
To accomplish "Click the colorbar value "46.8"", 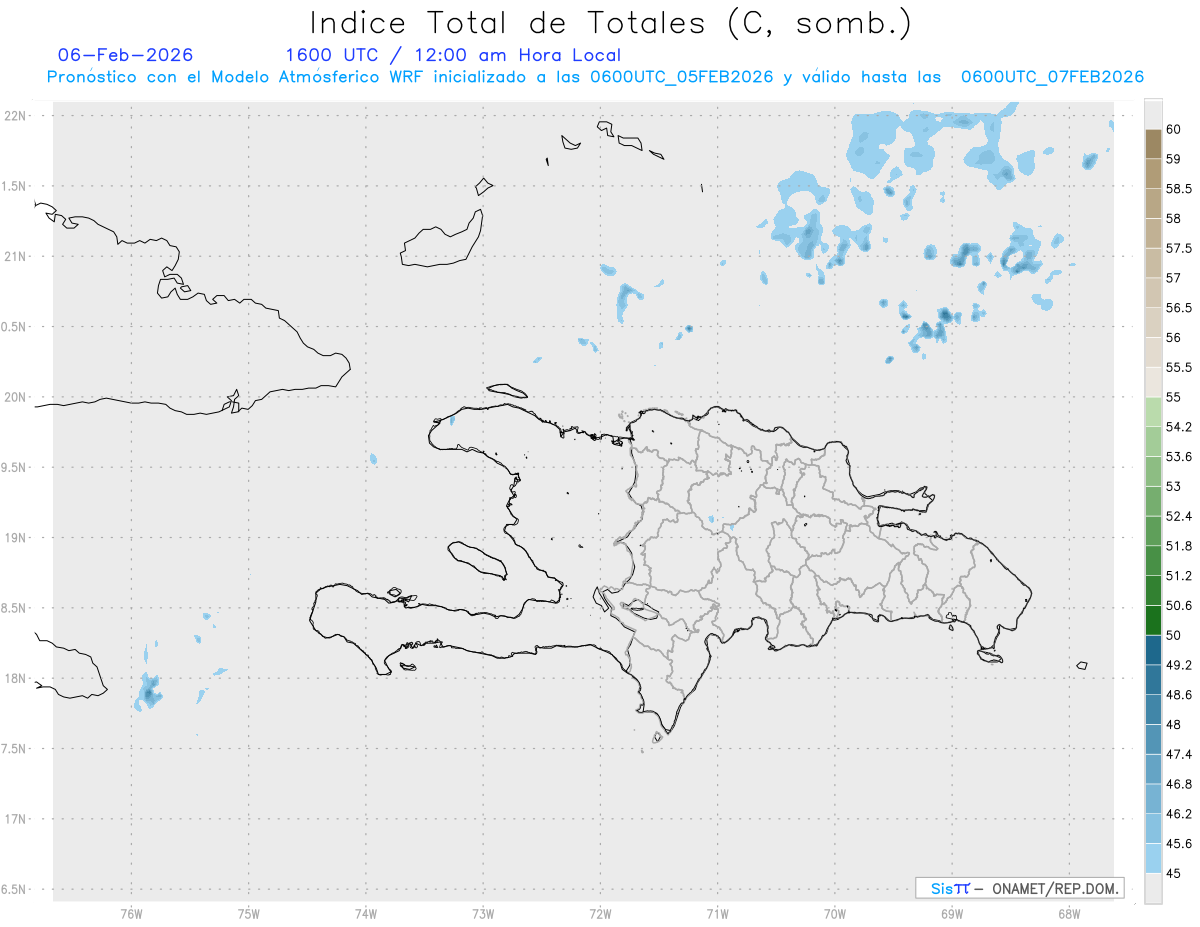I will click(x=1179, y=784).
